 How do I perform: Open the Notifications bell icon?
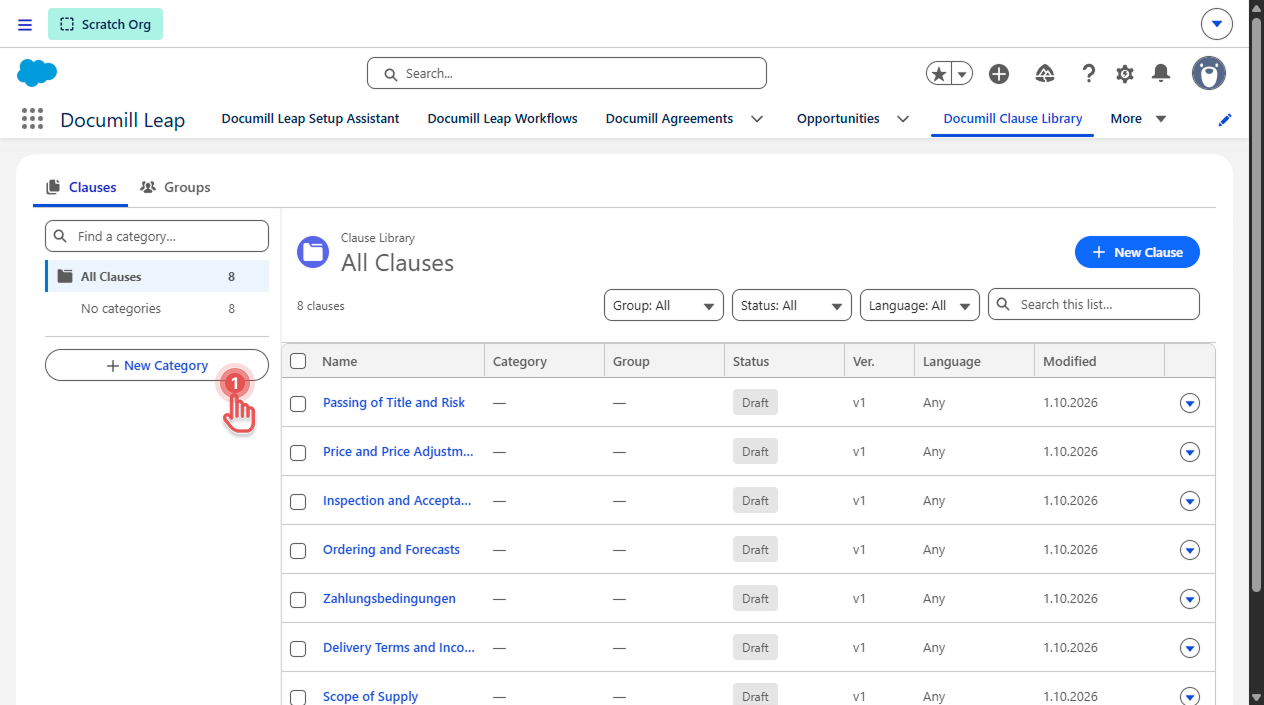(x=1161, y=73)
